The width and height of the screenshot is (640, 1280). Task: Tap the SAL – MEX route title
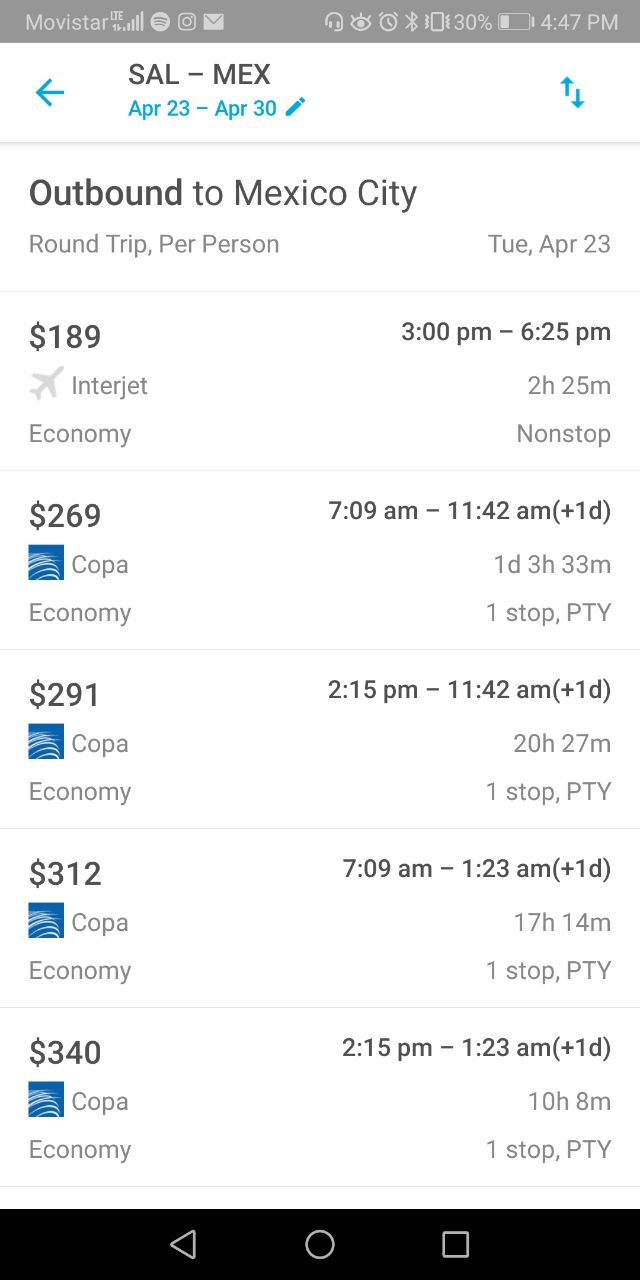pyautogui.click(x=199, y=74)
